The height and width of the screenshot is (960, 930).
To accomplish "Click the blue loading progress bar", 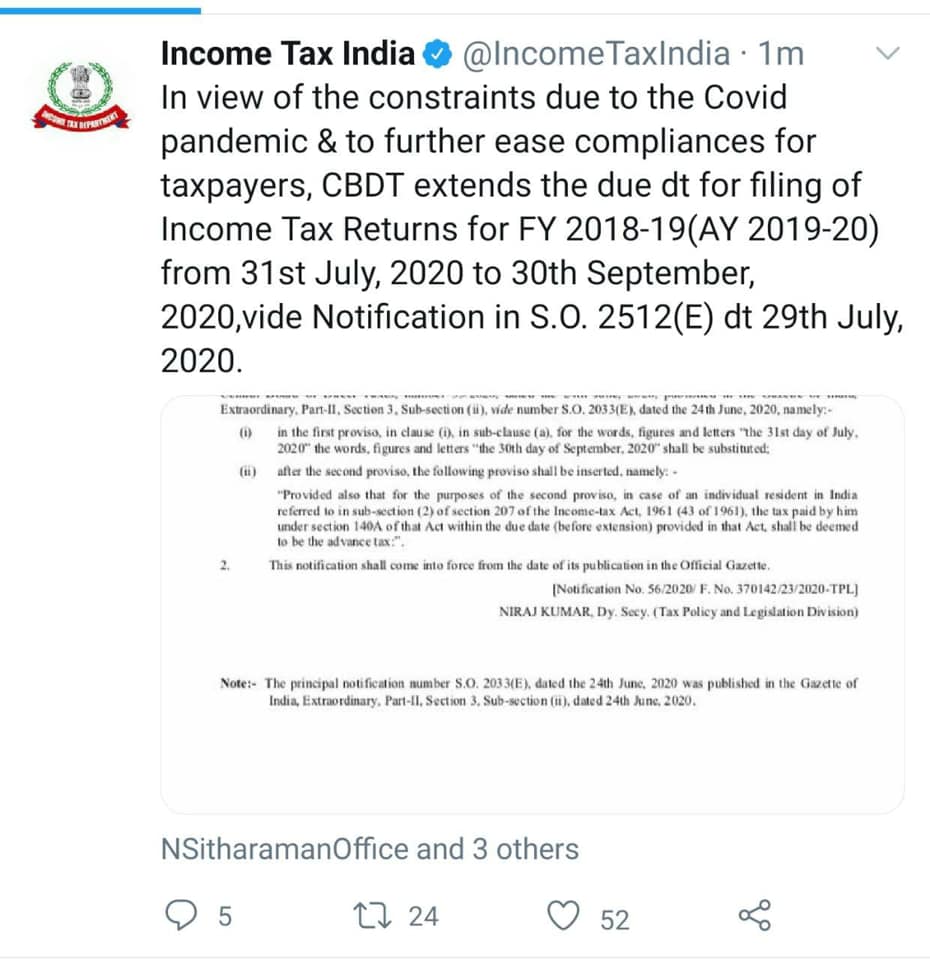I will click(x=100, y=10).
